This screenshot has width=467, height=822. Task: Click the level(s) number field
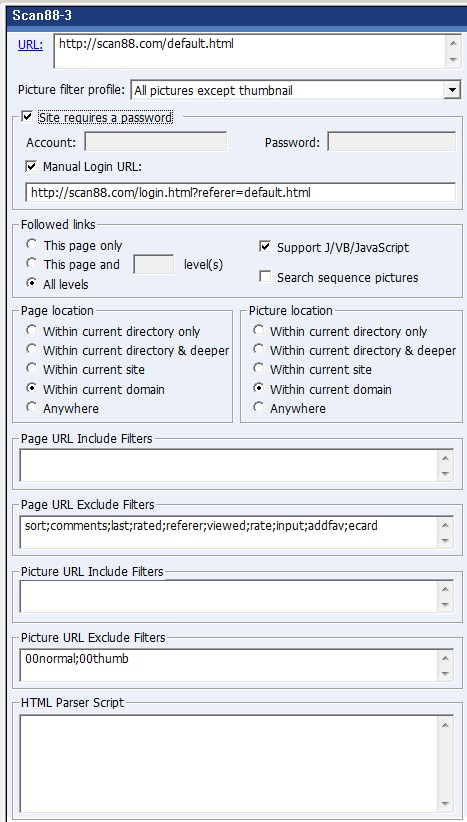point(154,265)
